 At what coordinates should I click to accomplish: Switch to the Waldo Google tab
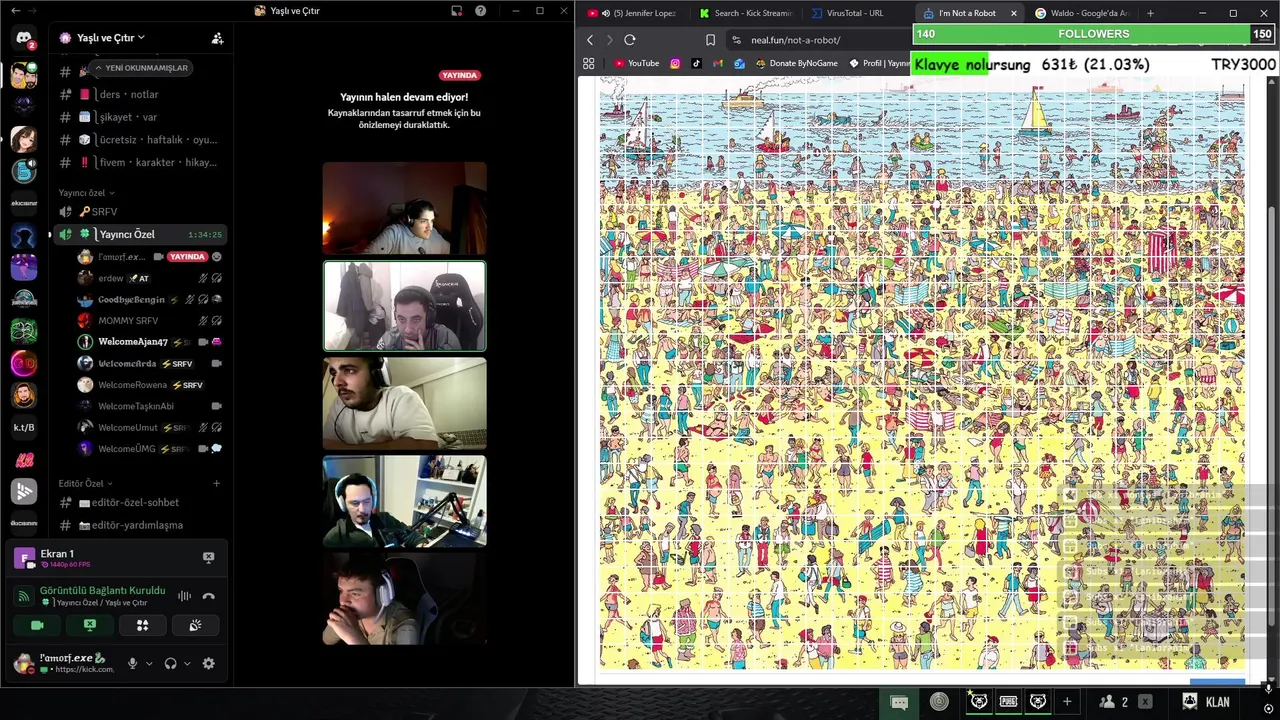click(x=1083, y=13)
